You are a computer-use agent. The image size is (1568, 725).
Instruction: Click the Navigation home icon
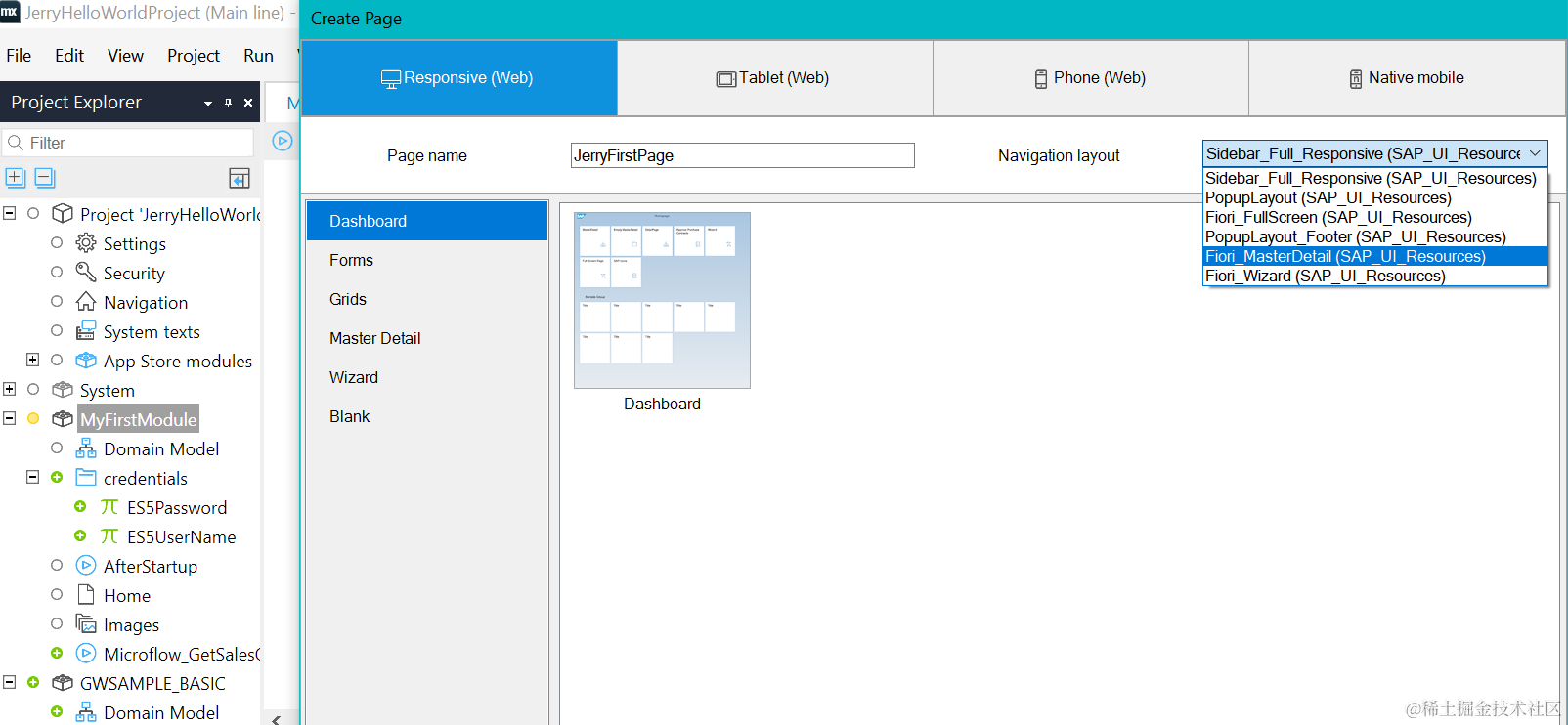86,302
